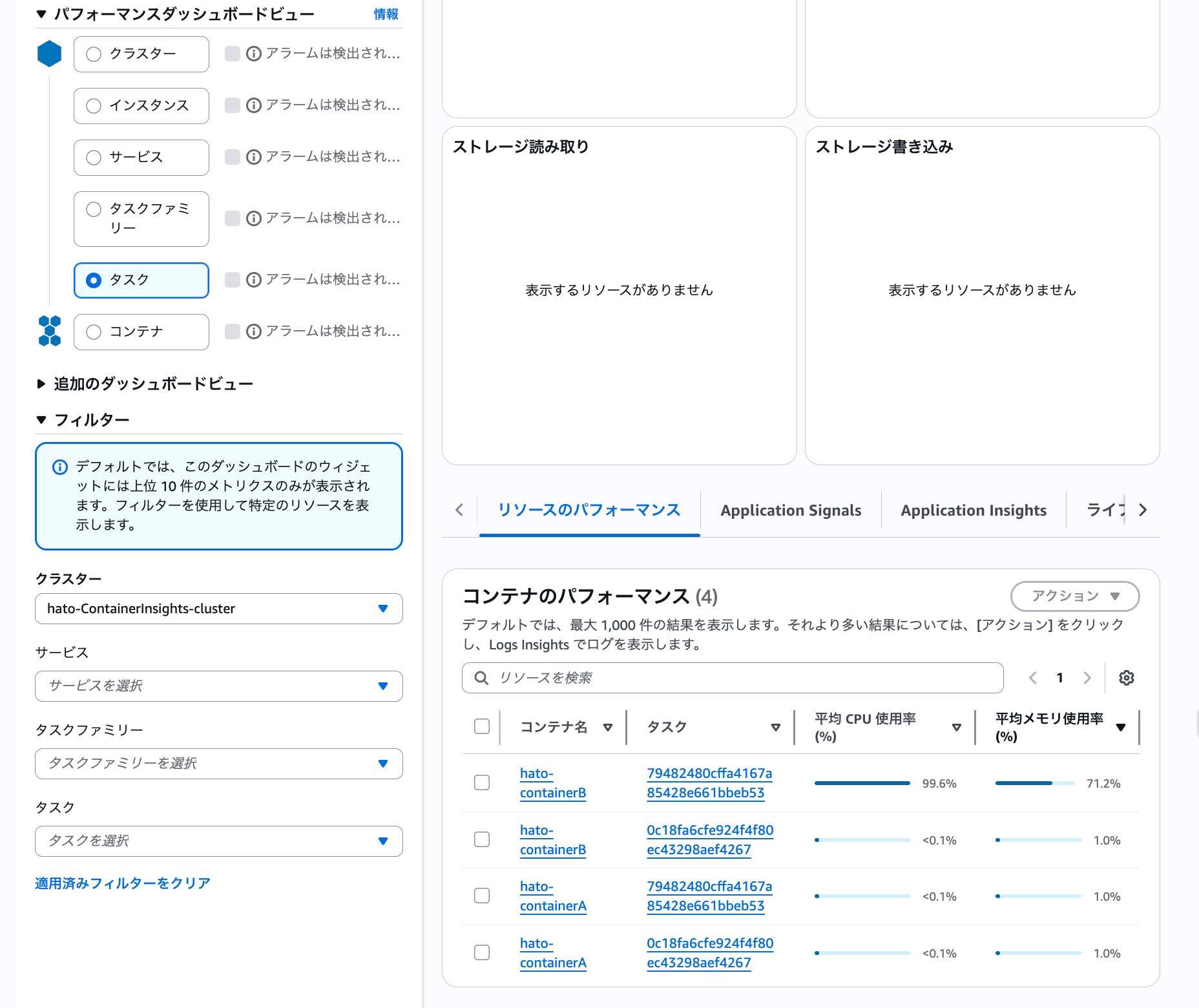Click the 適用済みフィルターをクリア link
1199x1008 pixels.
[x=121, y=883]
